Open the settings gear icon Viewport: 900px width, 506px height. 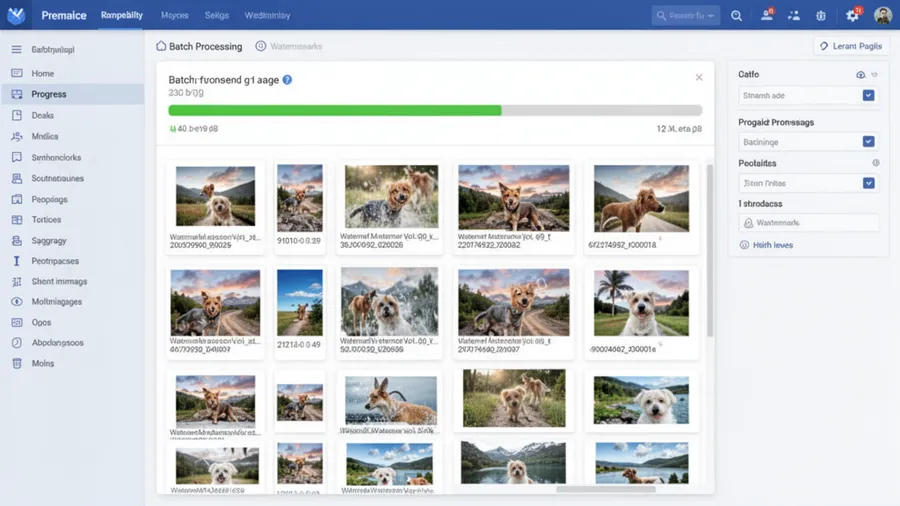tap(852, 15)
